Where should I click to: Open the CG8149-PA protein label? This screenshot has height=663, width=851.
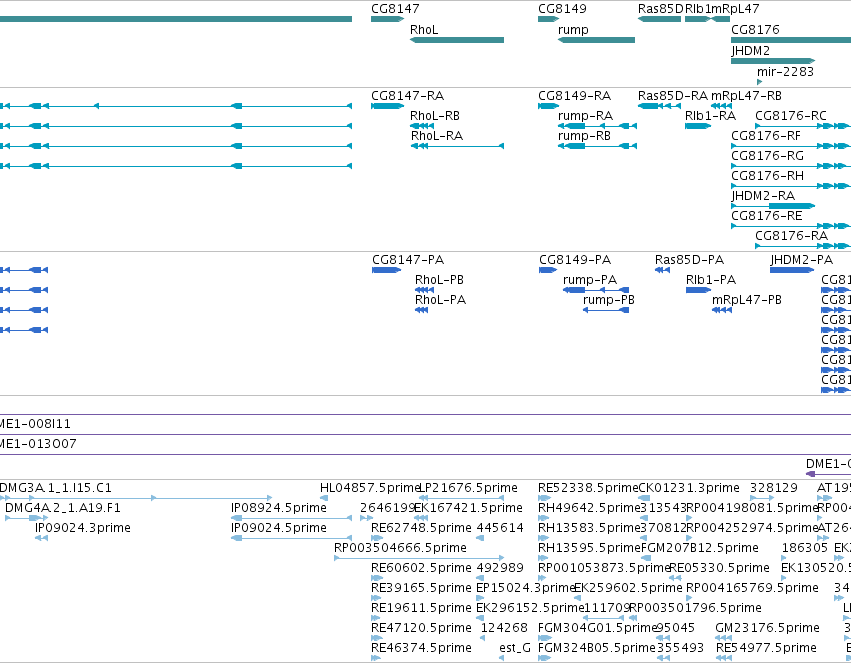[575, 260]
